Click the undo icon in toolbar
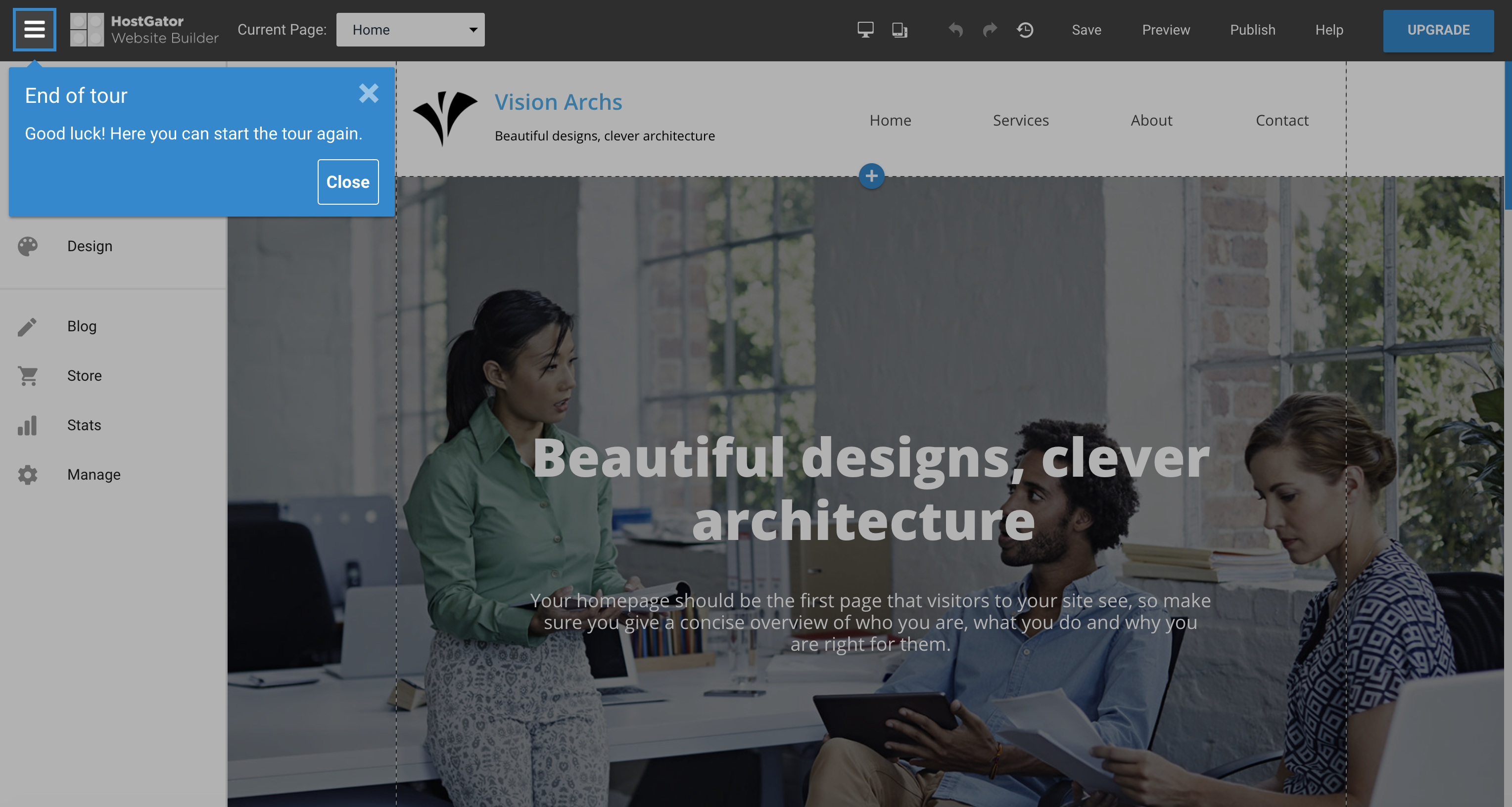Screen dimensions: 1512x807 point(955,29)
